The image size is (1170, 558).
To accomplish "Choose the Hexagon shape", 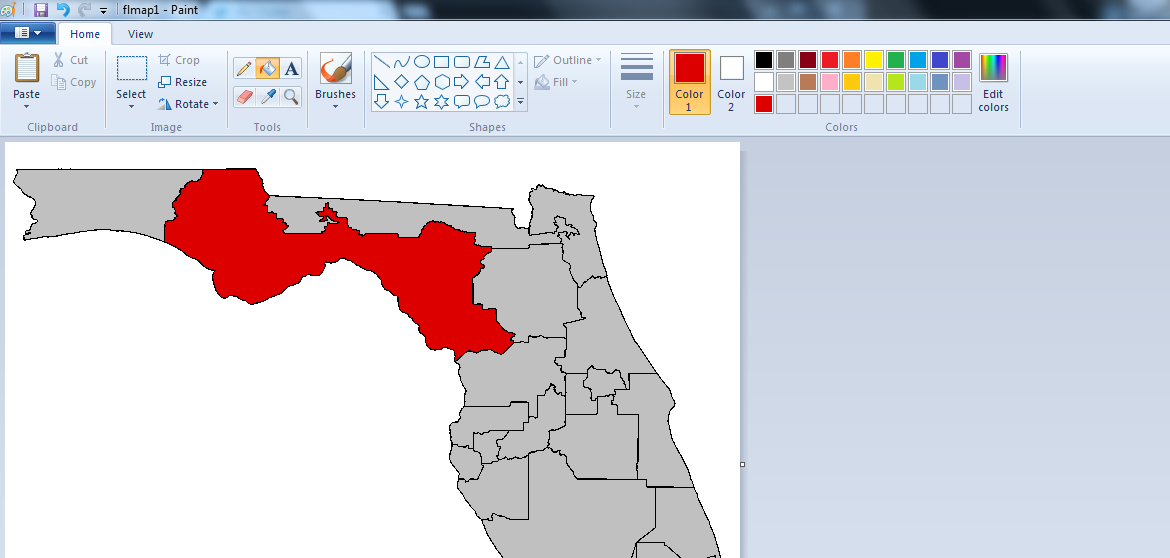I will coord(442,82).
